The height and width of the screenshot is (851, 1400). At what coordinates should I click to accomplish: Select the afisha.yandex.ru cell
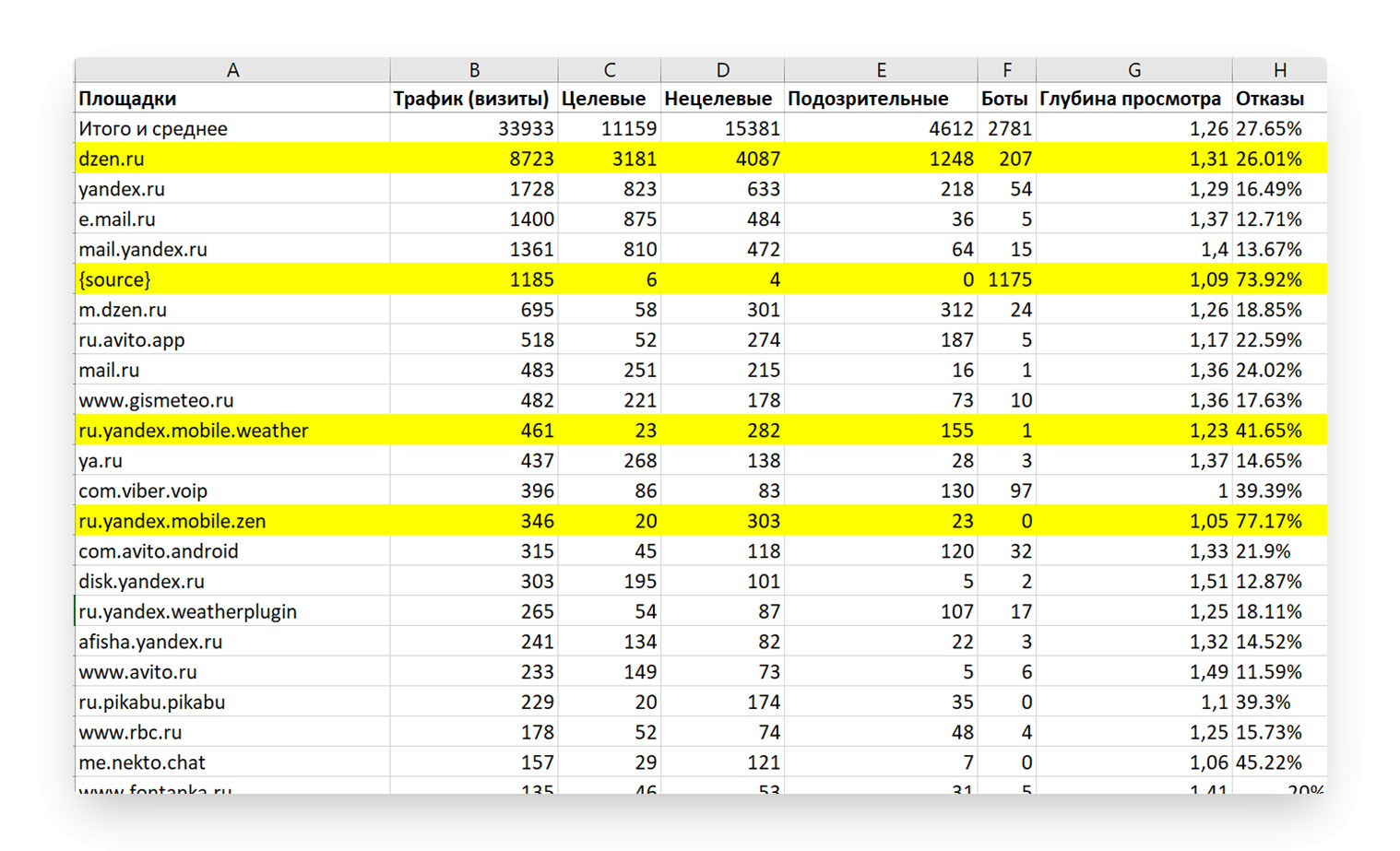232,642
